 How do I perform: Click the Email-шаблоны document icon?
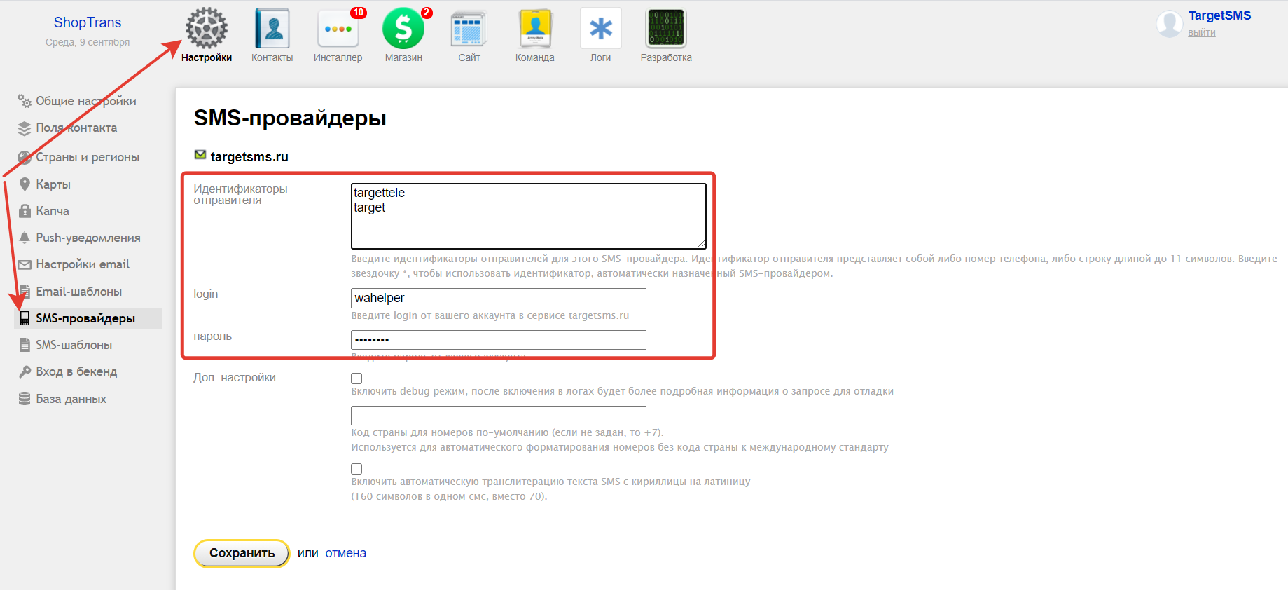pos(26,292)
